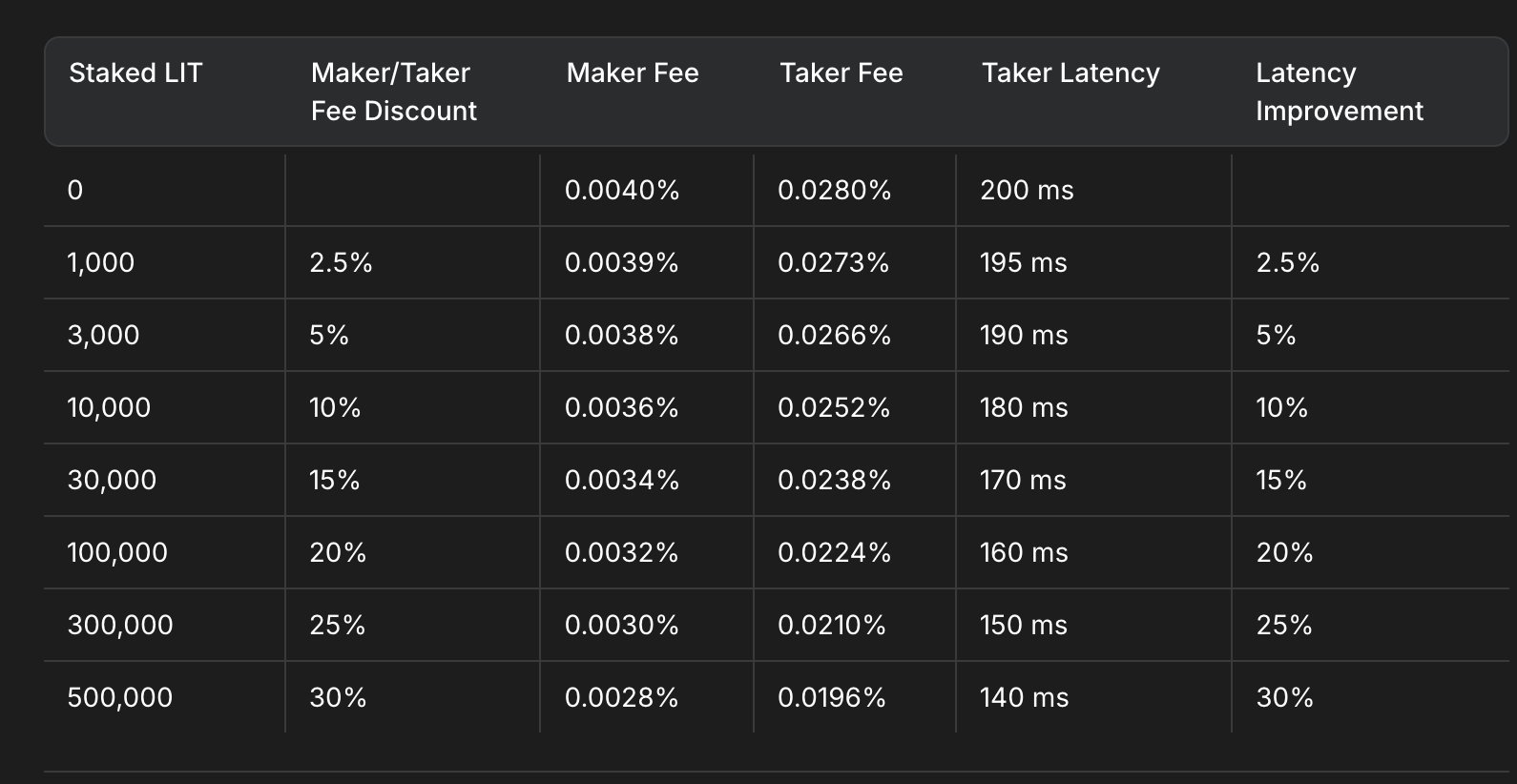Select the 500,000 staked LIT cell
The height and width of the screenshot is (784, 1517).
pos(120,697)
